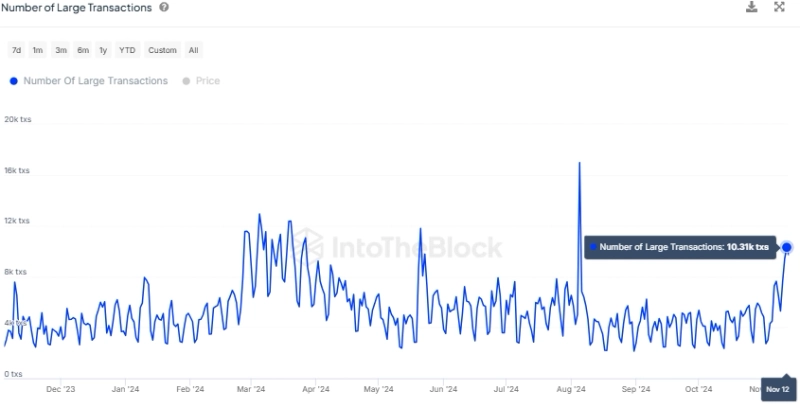Select the 7d time range
This screenshot has width=800, height=408.
click(16, 50)
